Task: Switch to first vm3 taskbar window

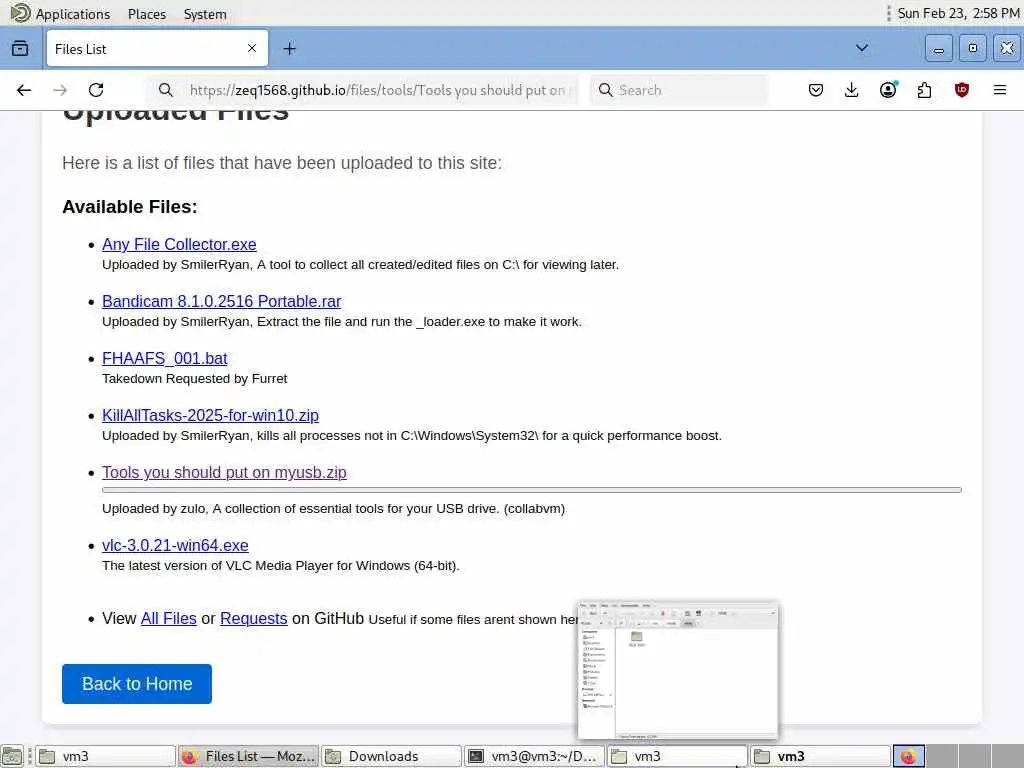Action: (105, 756)
